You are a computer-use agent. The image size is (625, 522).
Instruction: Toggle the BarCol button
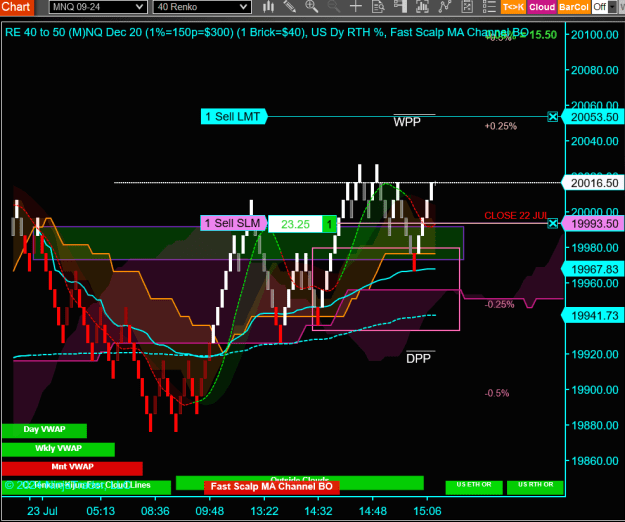pyautogui.click(x=574, y=7)
